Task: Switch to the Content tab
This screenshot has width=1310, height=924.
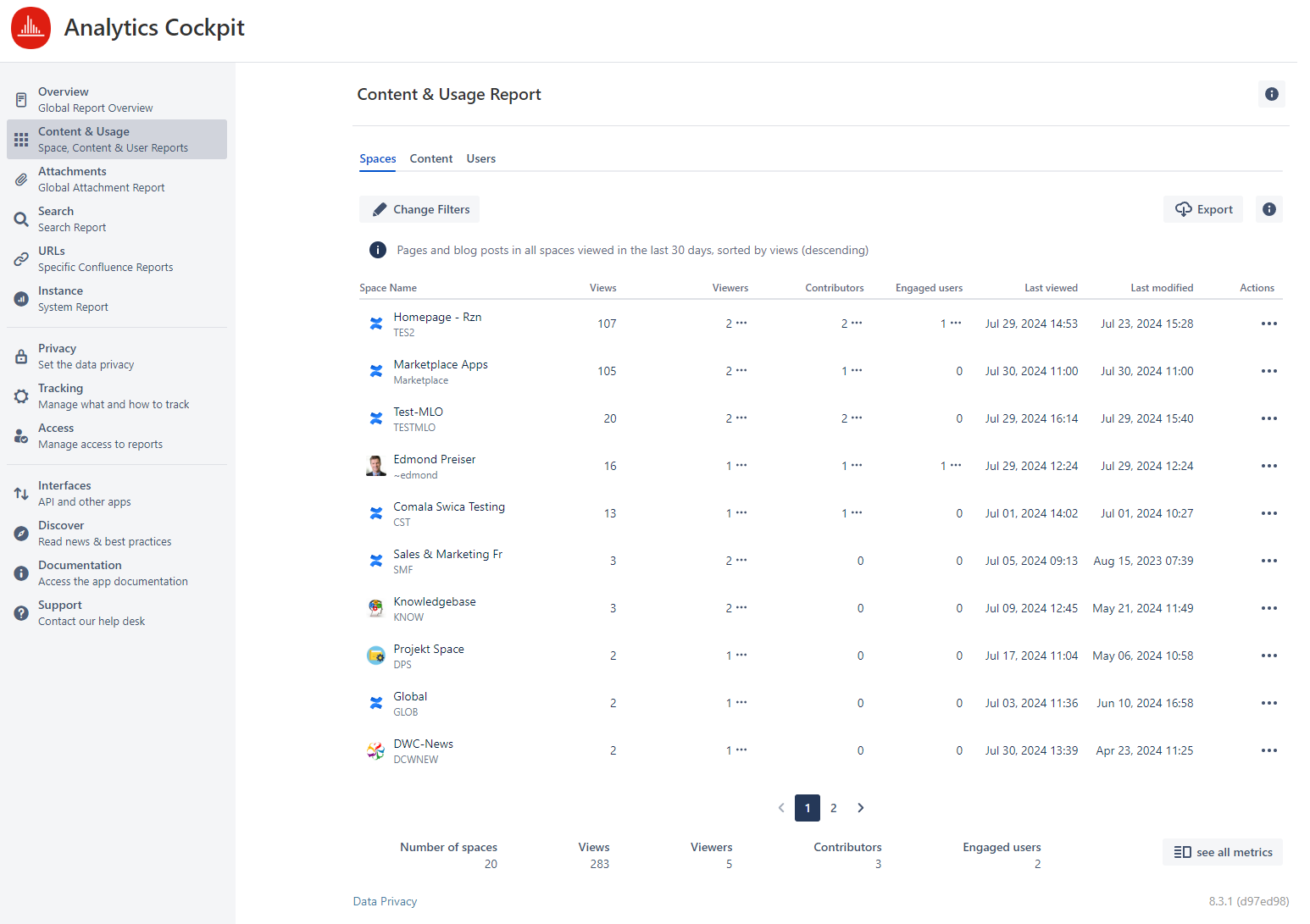Action: [x=430, y=158]
